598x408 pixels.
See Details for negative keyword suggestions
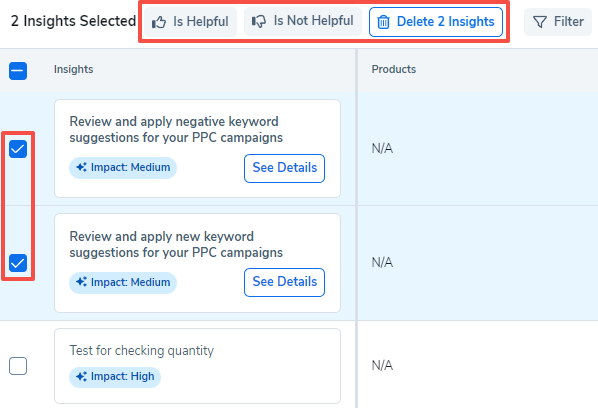point(285,168)
